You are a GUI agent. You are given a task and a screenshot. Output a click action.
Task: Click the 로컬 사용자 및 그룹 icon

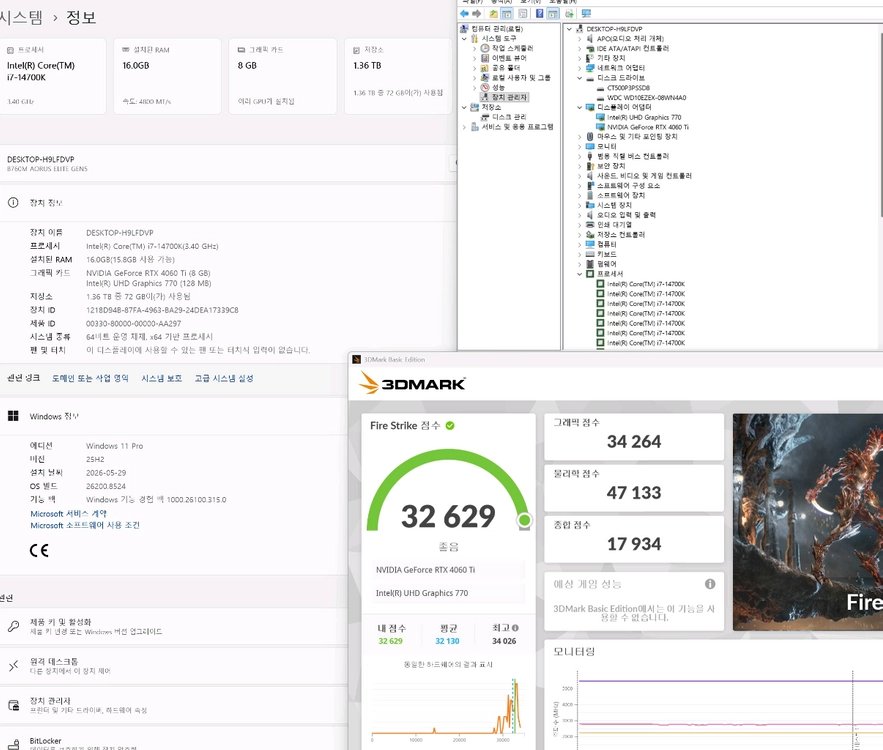coord(485,78)
